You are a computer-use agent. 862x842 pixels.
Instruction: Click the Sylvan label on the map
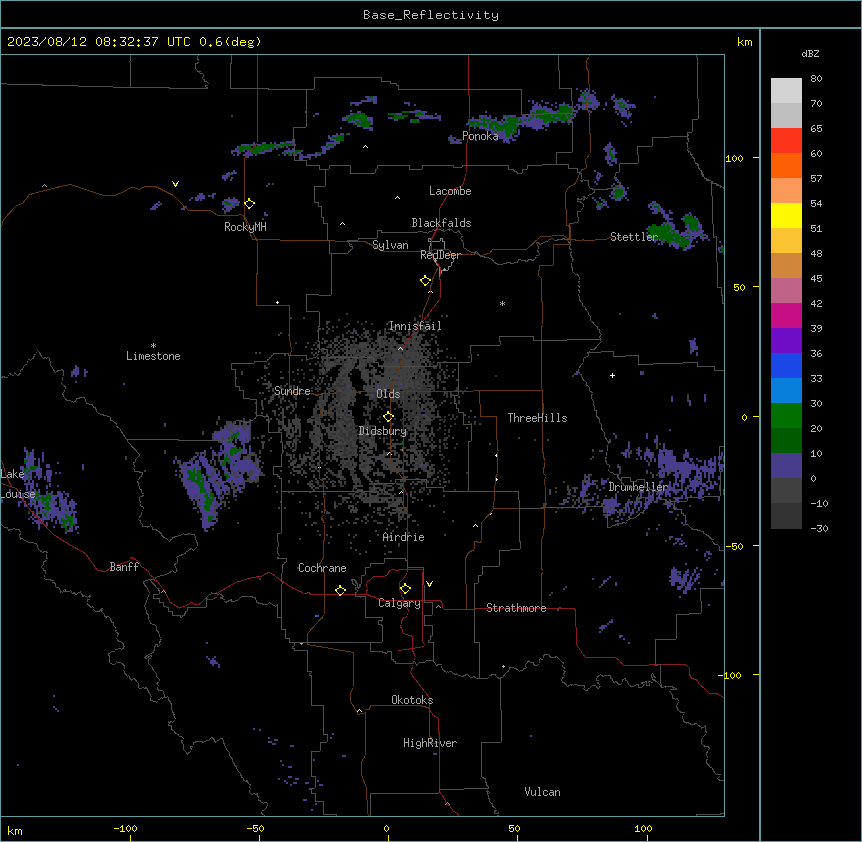[390, 245]
